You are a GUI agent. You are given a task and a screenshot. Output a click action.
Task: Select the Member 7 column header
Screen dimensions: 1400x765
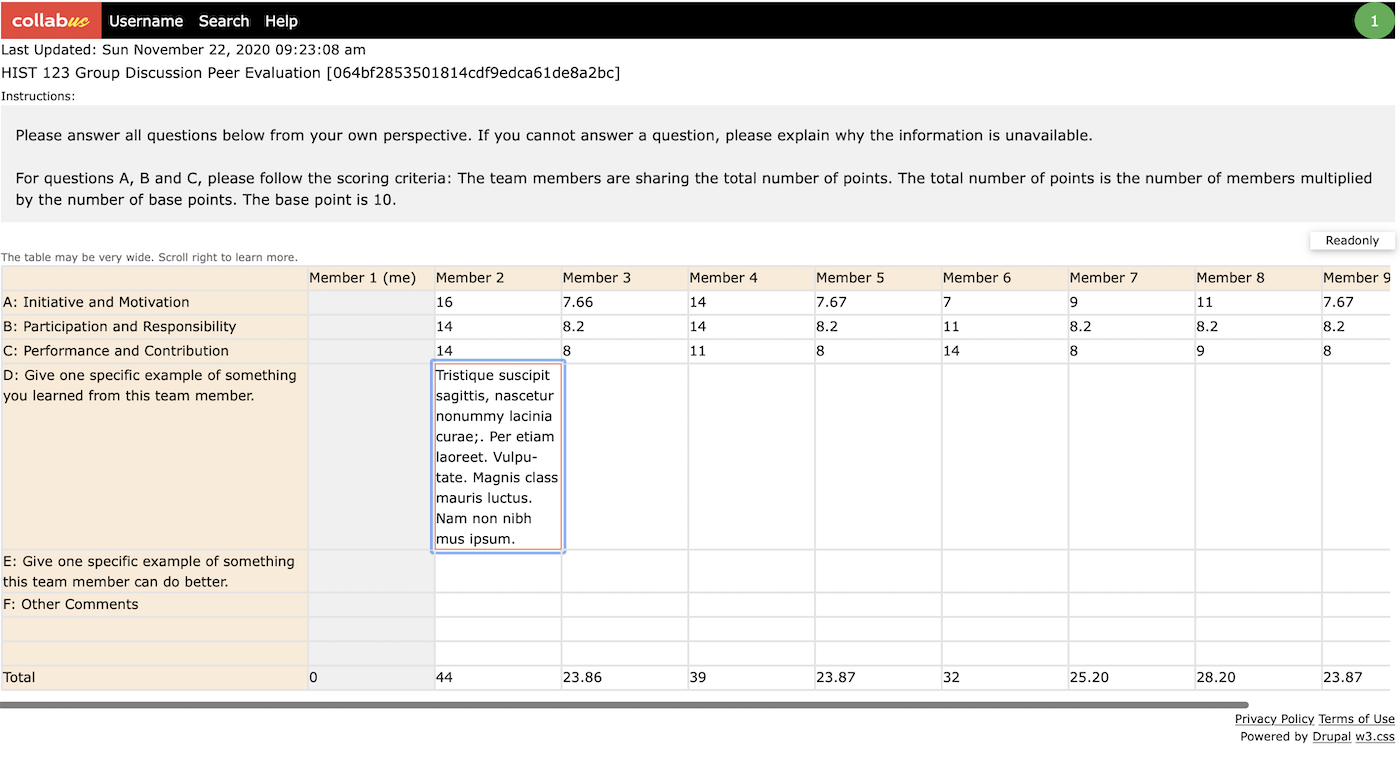tap(1132, 278)
